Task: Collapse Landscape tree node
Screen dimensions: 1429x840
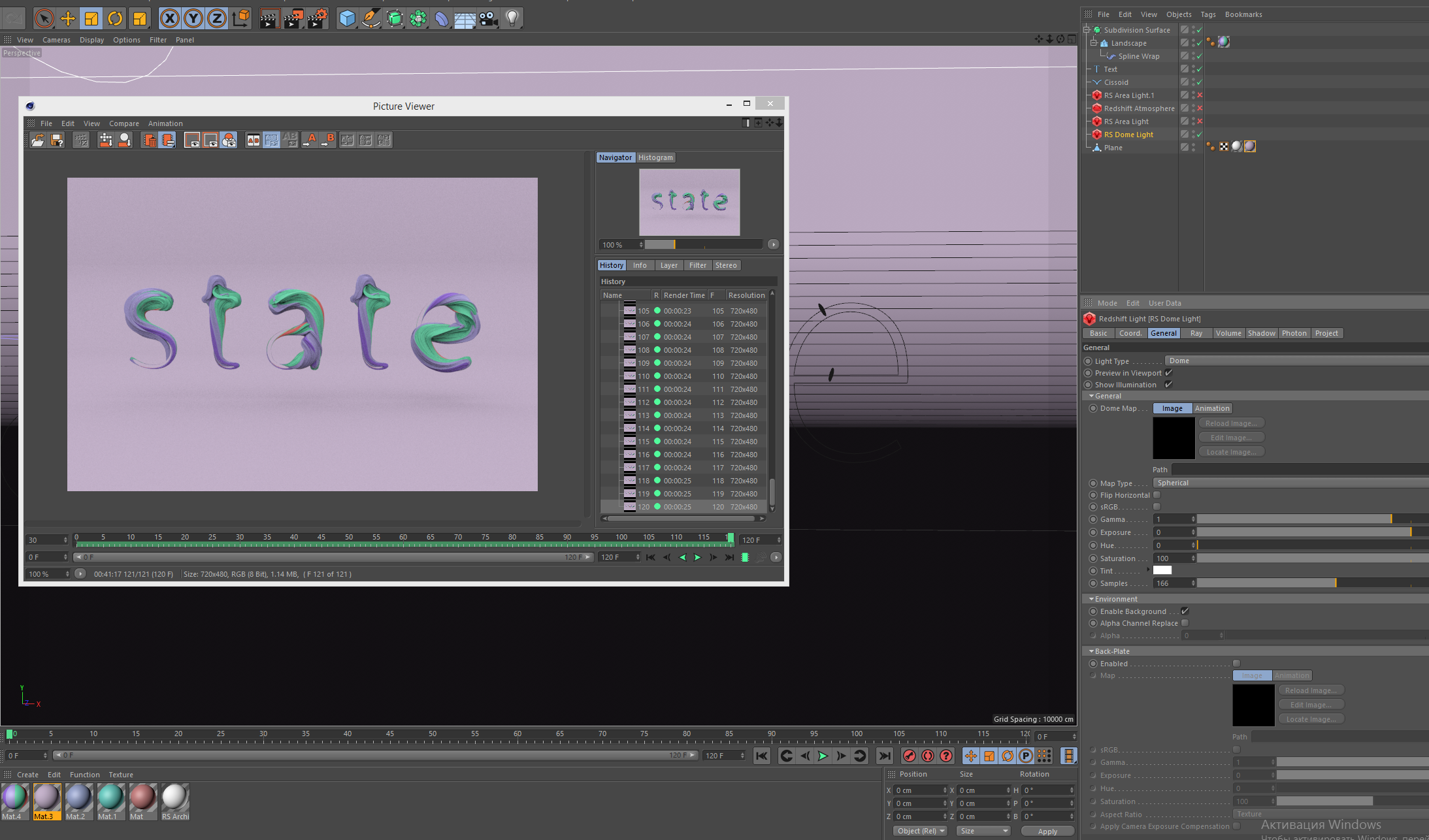Action: [1094, 43]
